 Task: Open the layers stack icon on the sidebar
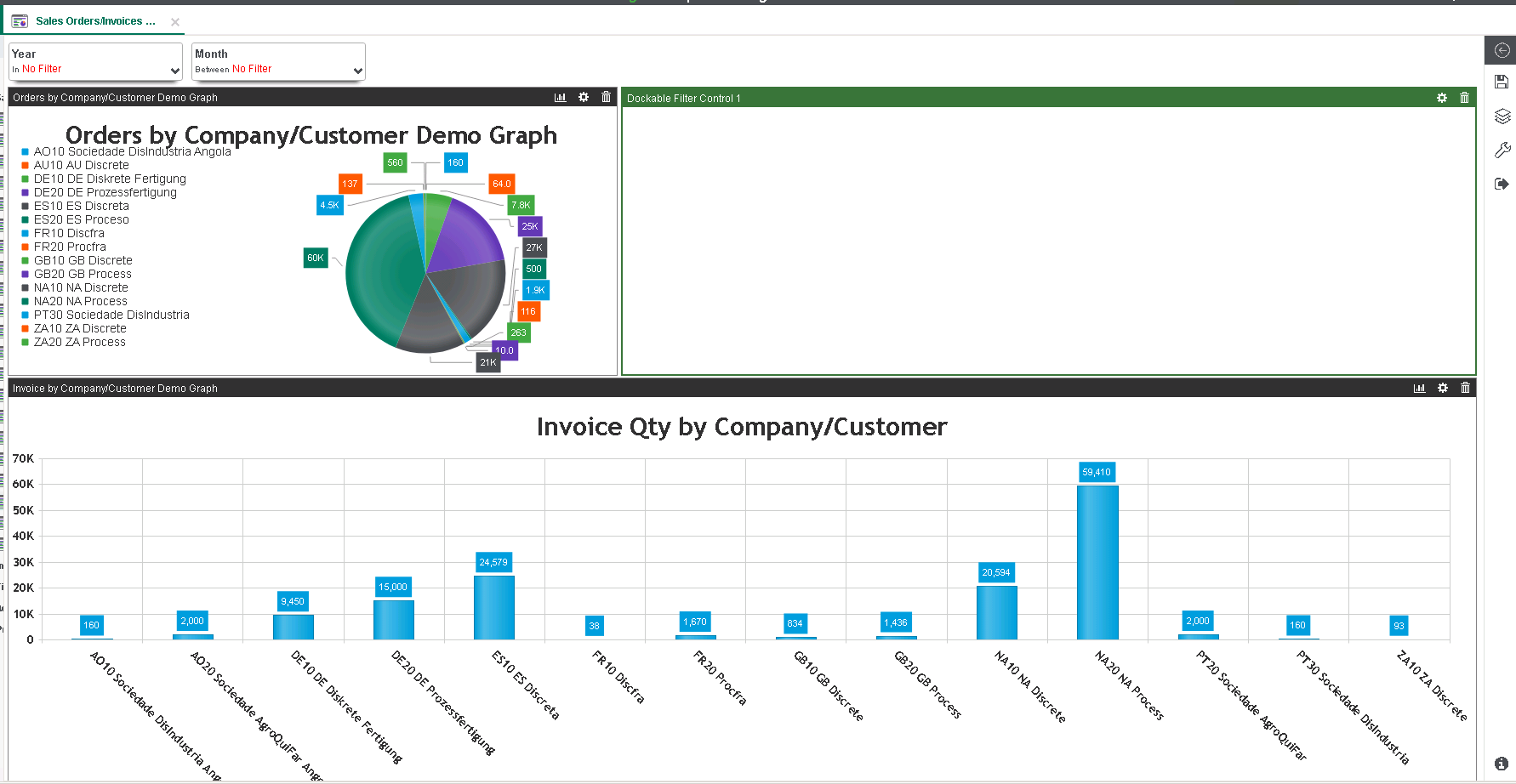[x=1502, y=116]
